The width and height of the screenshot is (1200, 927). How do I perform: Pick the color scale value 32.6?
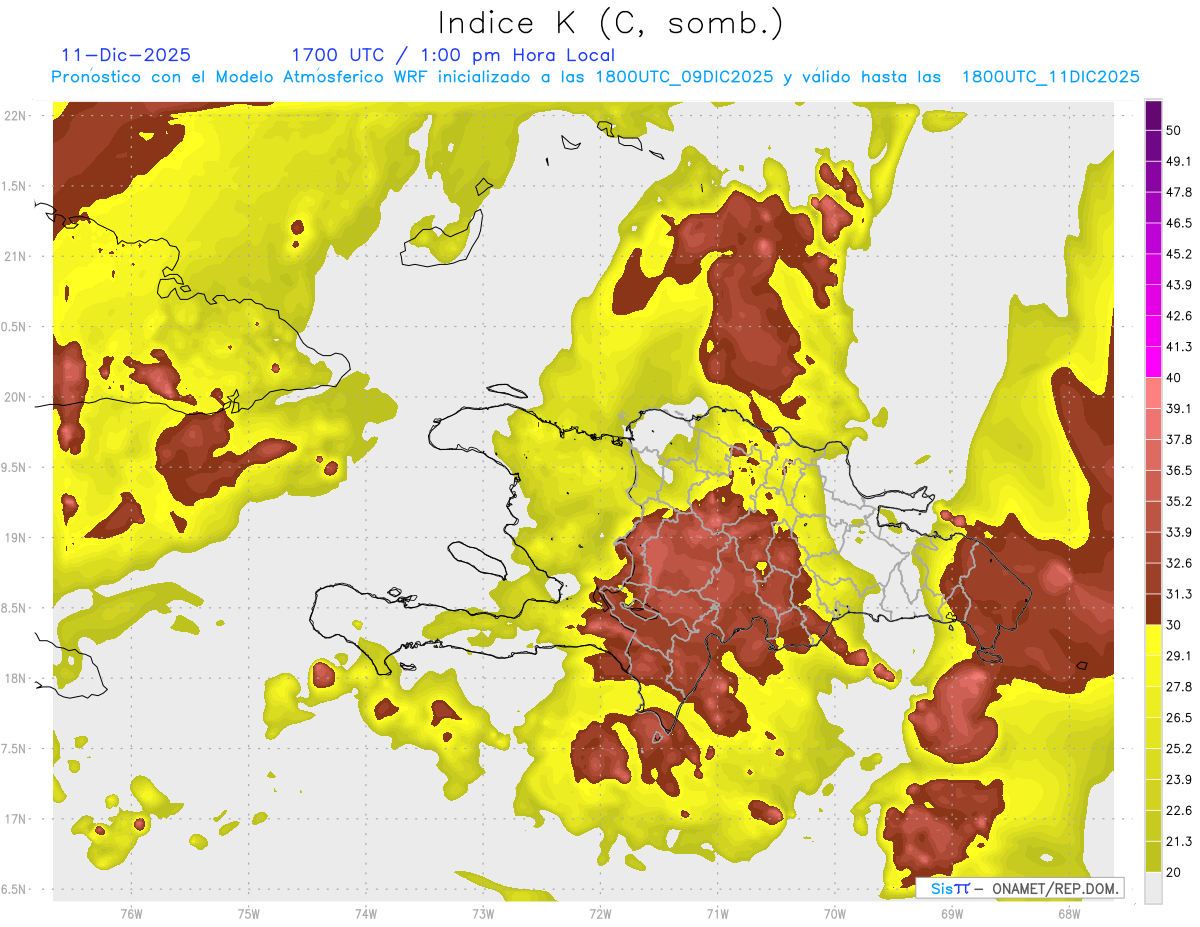tap(1179, 563)
